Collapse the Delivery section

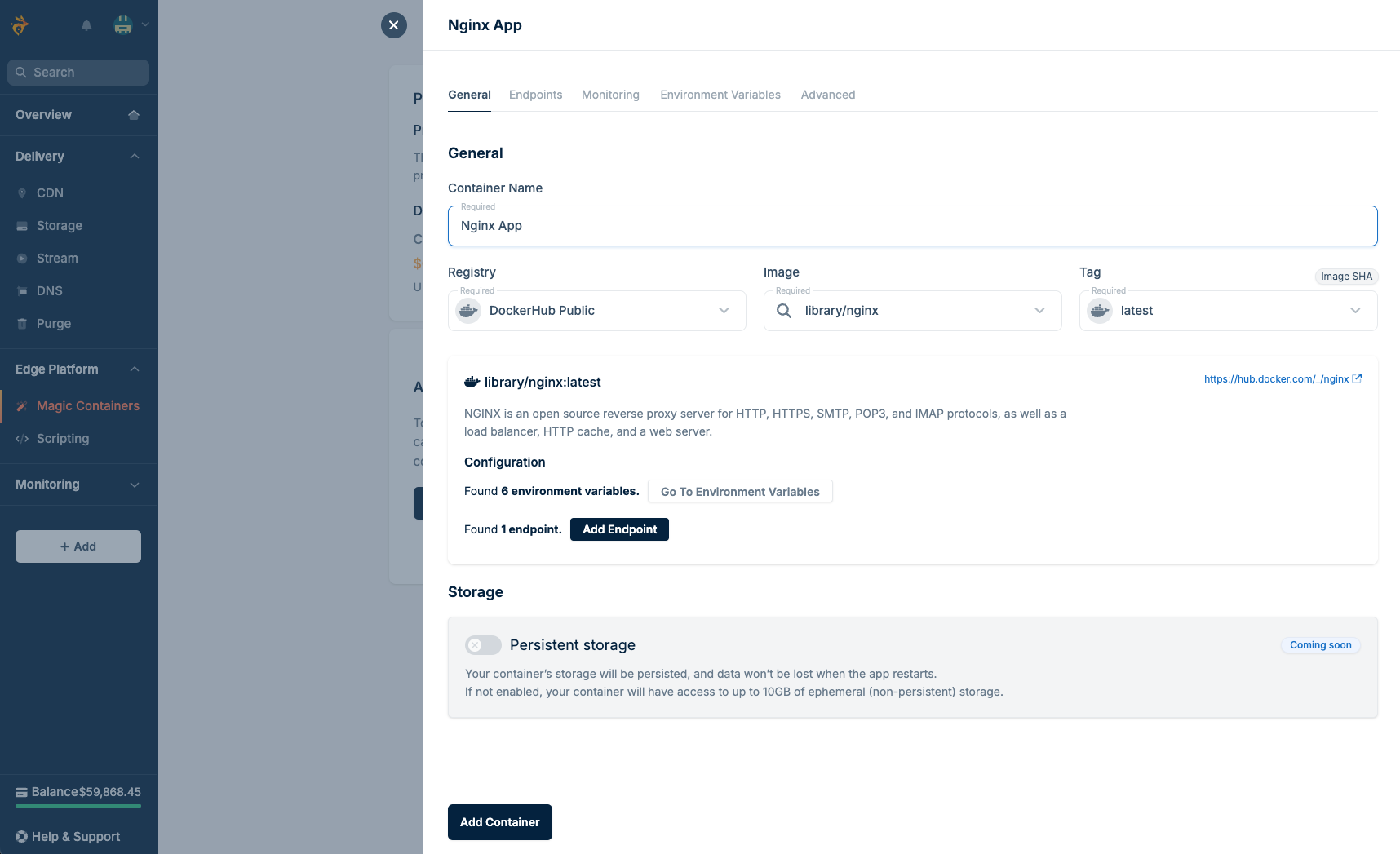tap(135, 157)
